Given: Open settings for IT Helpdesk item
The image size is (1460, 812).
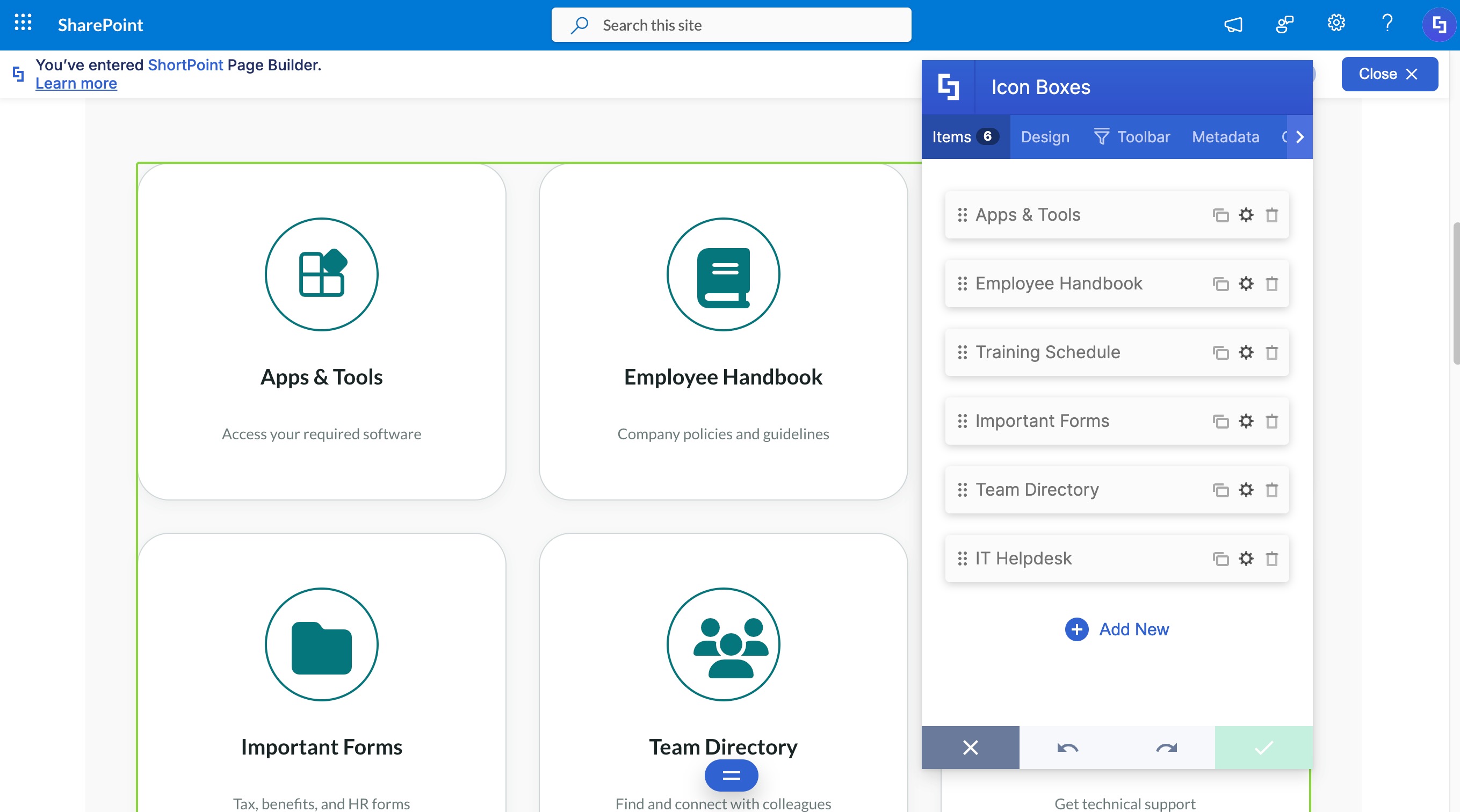Looking at the screenshot, I should (1246, 559).
